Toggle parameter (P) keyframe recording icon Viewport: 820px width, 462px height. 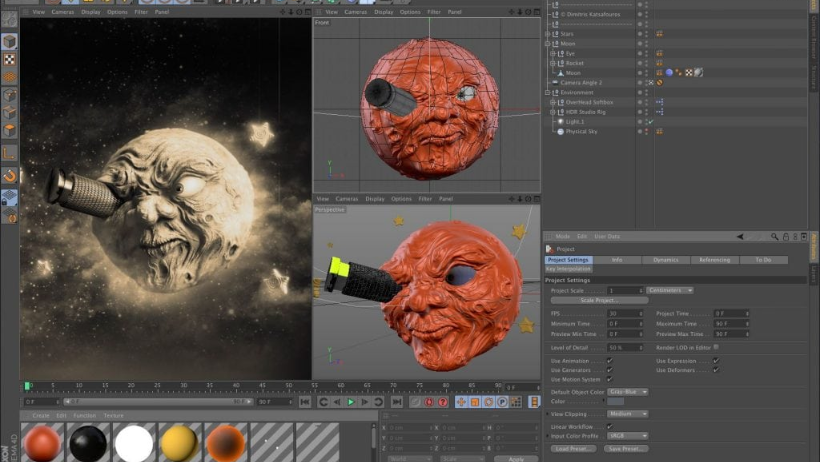coord(502,402)
